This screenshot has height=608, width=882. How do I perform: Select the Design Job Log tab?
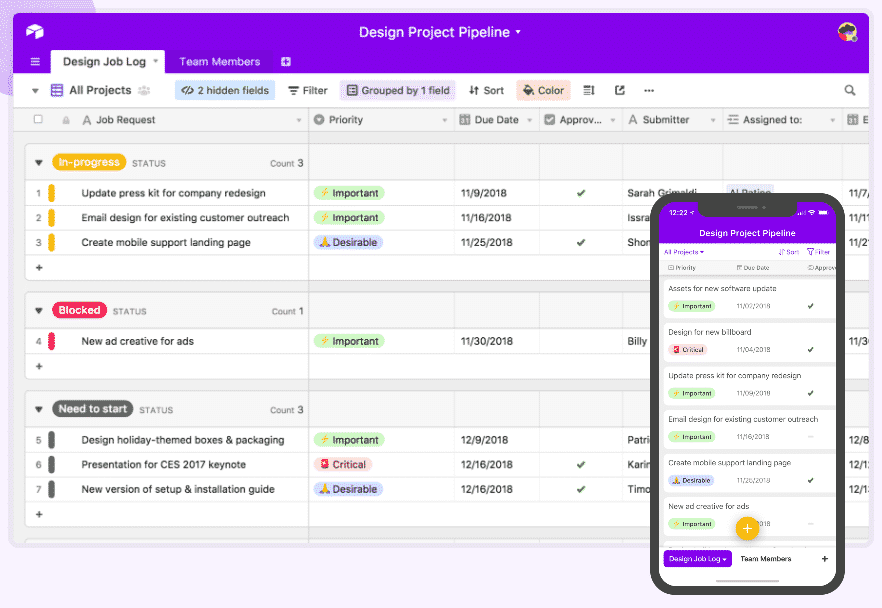click(102, 62)
